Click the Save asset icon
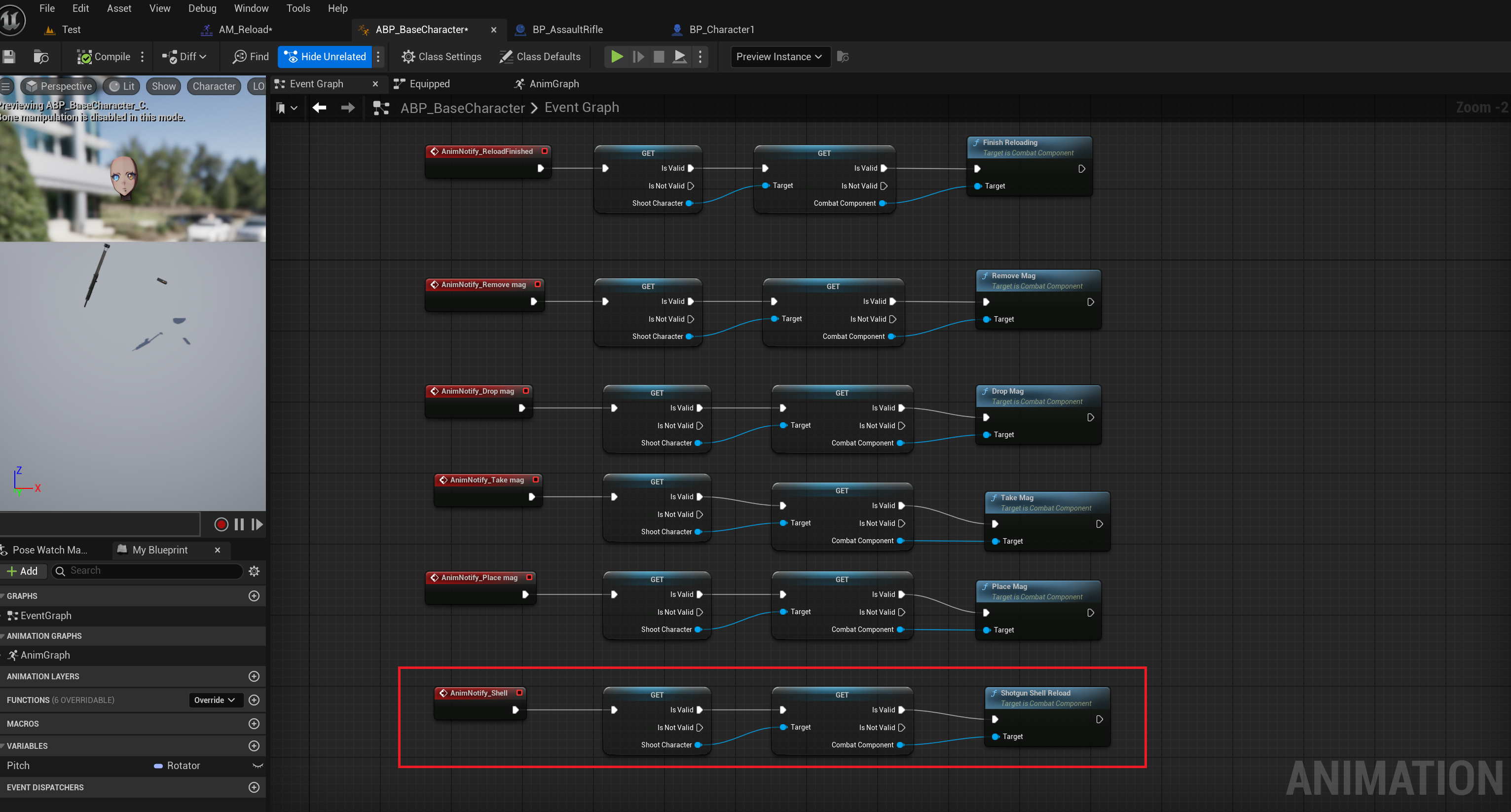Screen dimensions: 1511x812 click(x=9, y=56)
